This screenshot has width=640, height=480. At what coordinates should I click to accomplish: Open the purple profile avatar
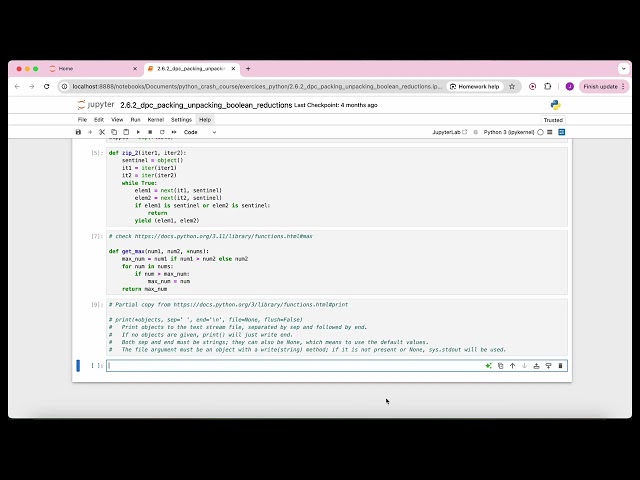(x=570, y=87)
